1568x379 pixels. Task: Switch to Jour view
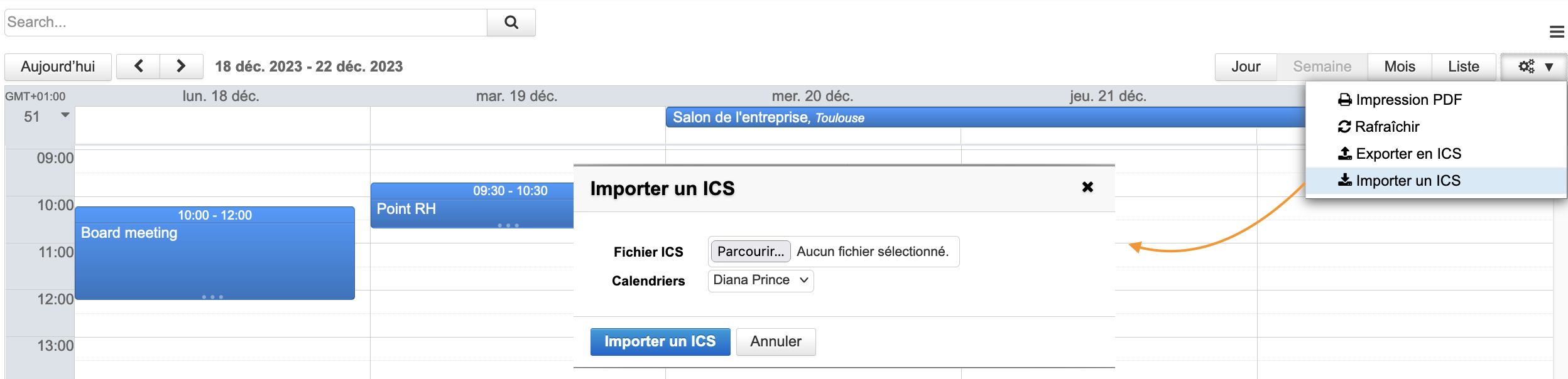coord(1245,67)
